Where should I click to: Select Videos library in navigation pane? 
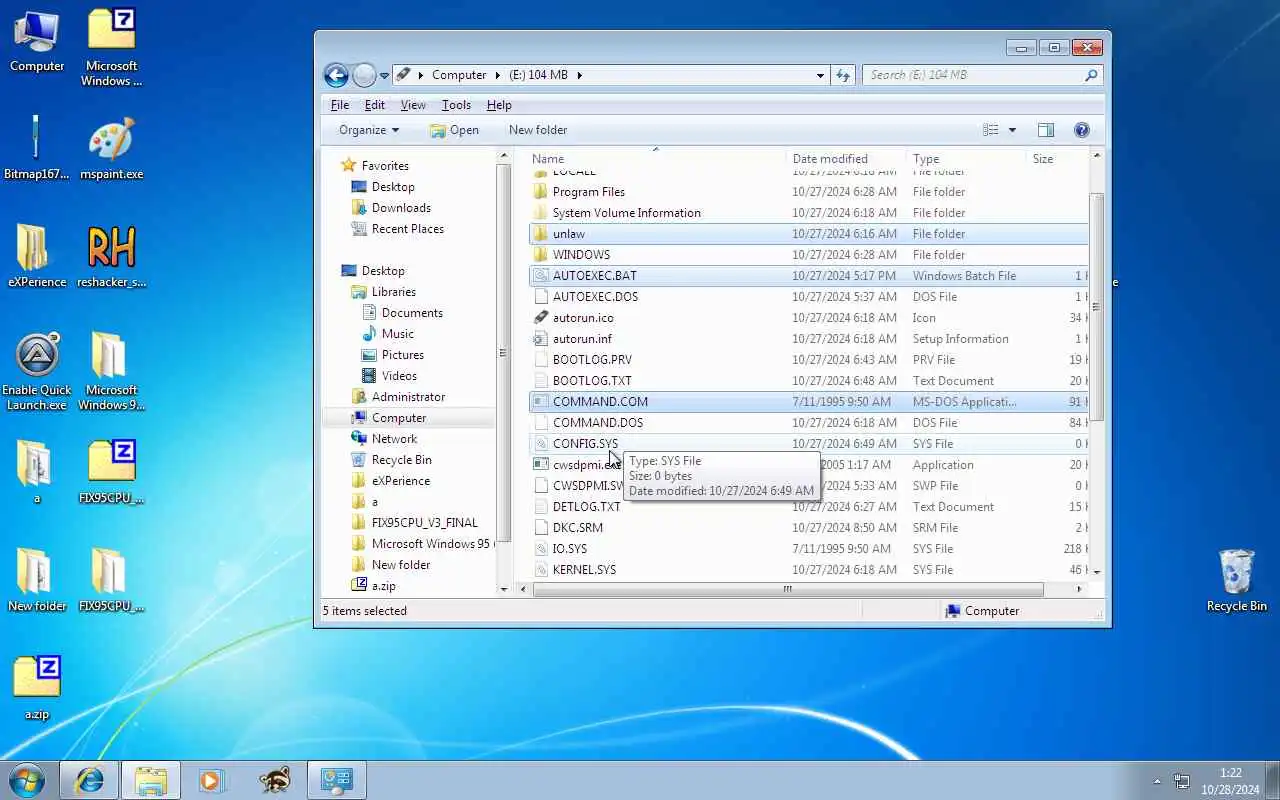click(399, 376)
